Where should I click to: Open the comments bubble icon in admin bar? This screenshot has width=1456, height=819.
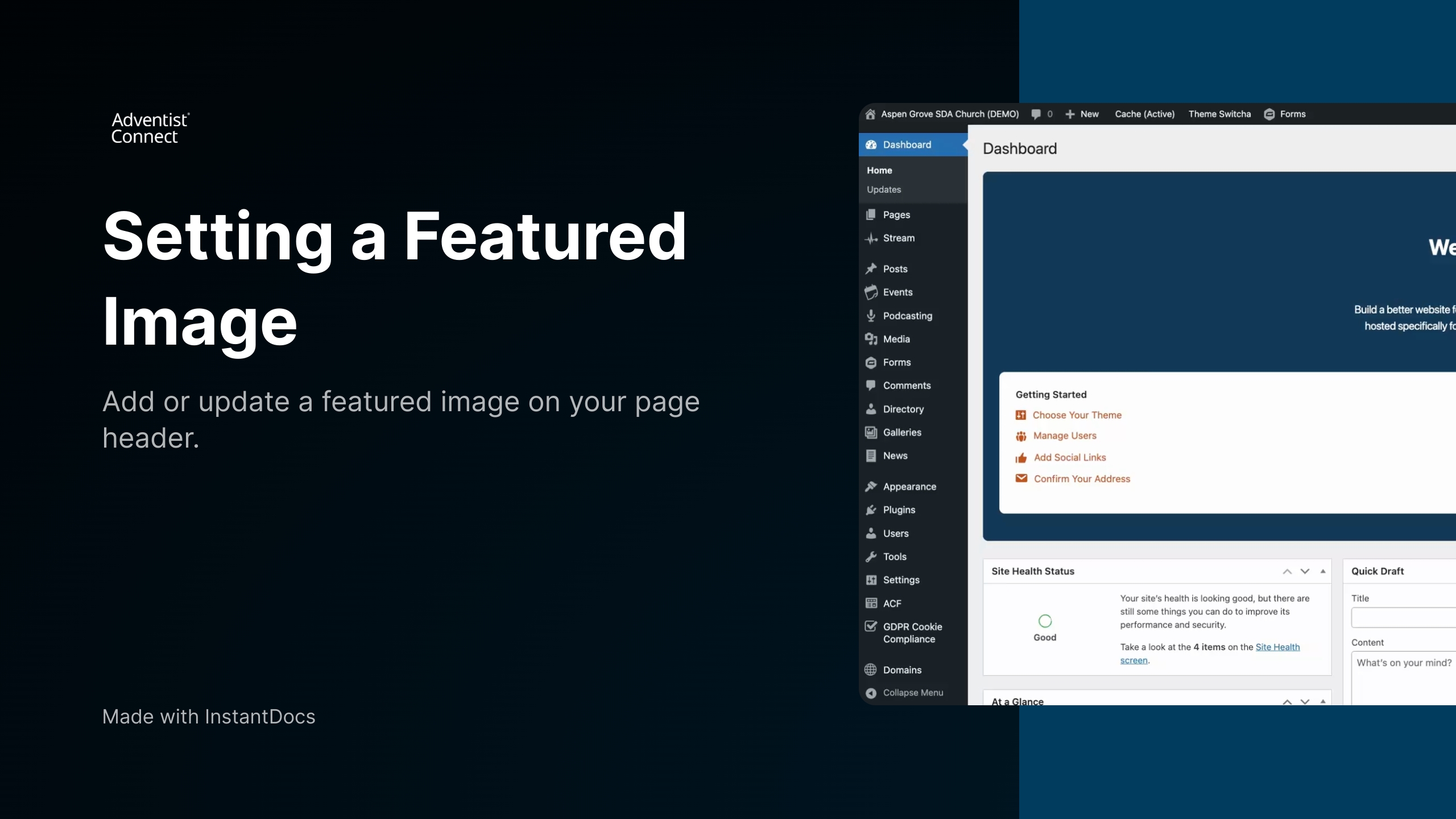point(1036,114)
